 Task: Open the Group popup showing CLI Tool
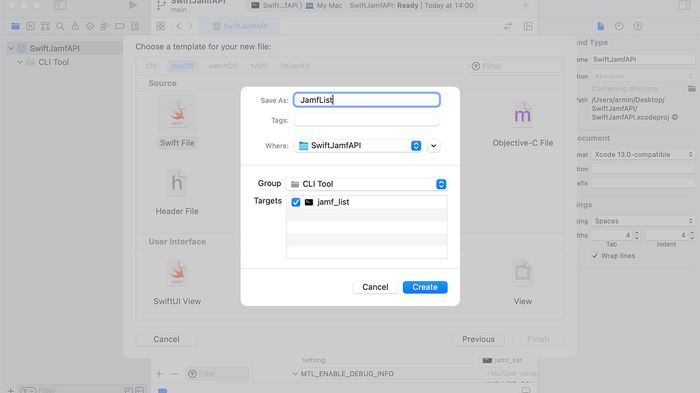[x=367, y=184]
